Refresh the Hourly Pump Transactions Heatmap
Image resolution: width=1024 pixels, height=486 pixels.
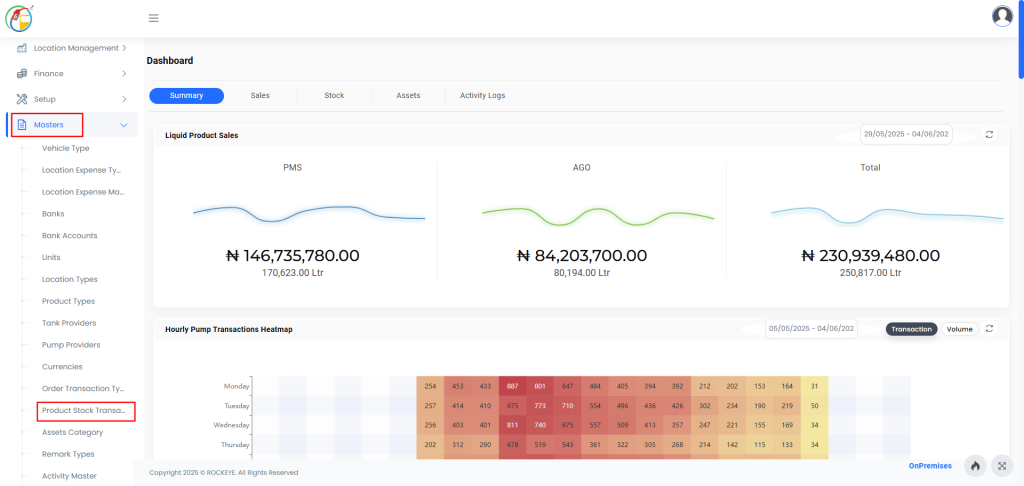click(x=989, y=328)
